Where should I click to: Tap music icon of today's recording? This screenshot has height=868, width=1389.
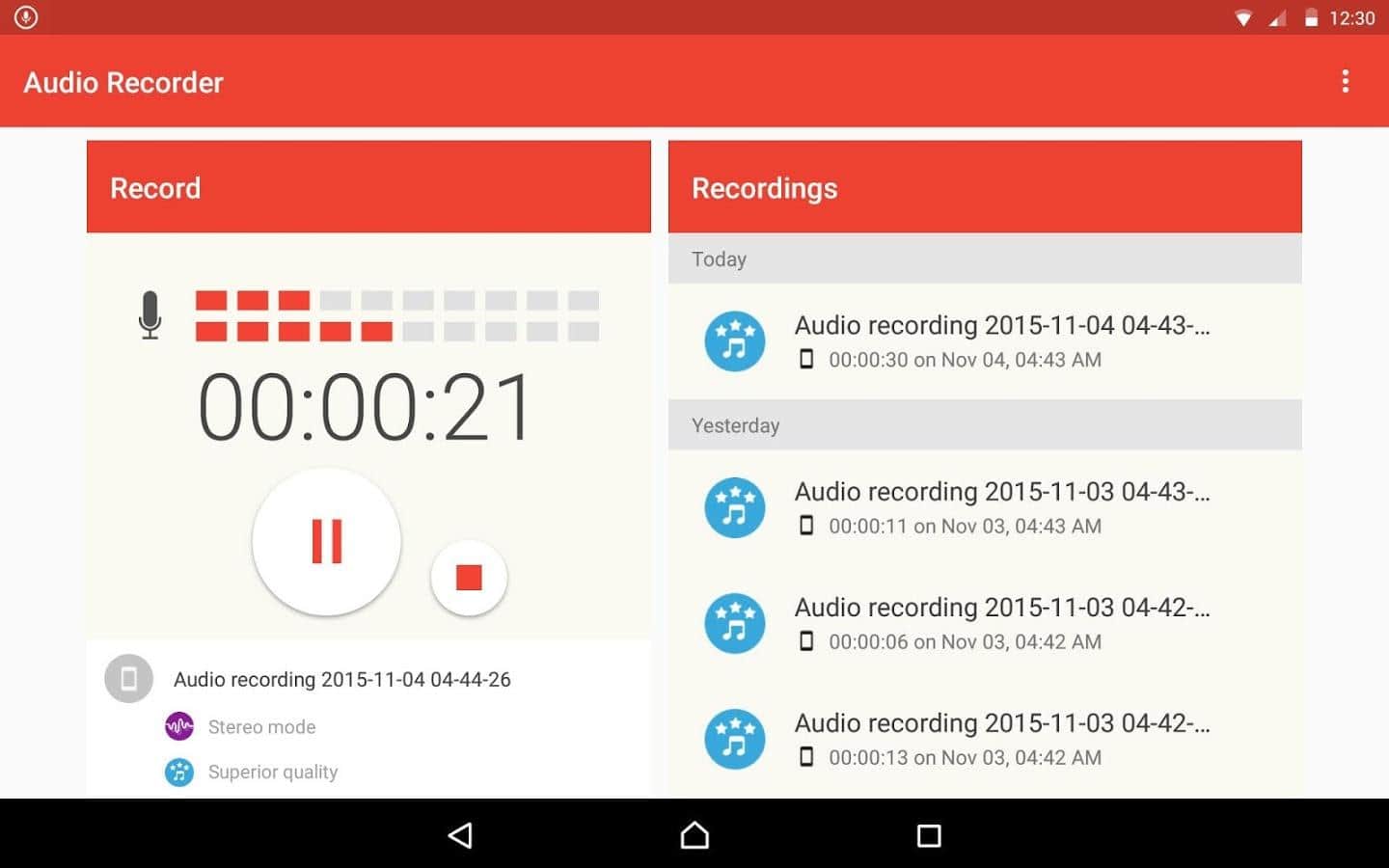[735, 341]
